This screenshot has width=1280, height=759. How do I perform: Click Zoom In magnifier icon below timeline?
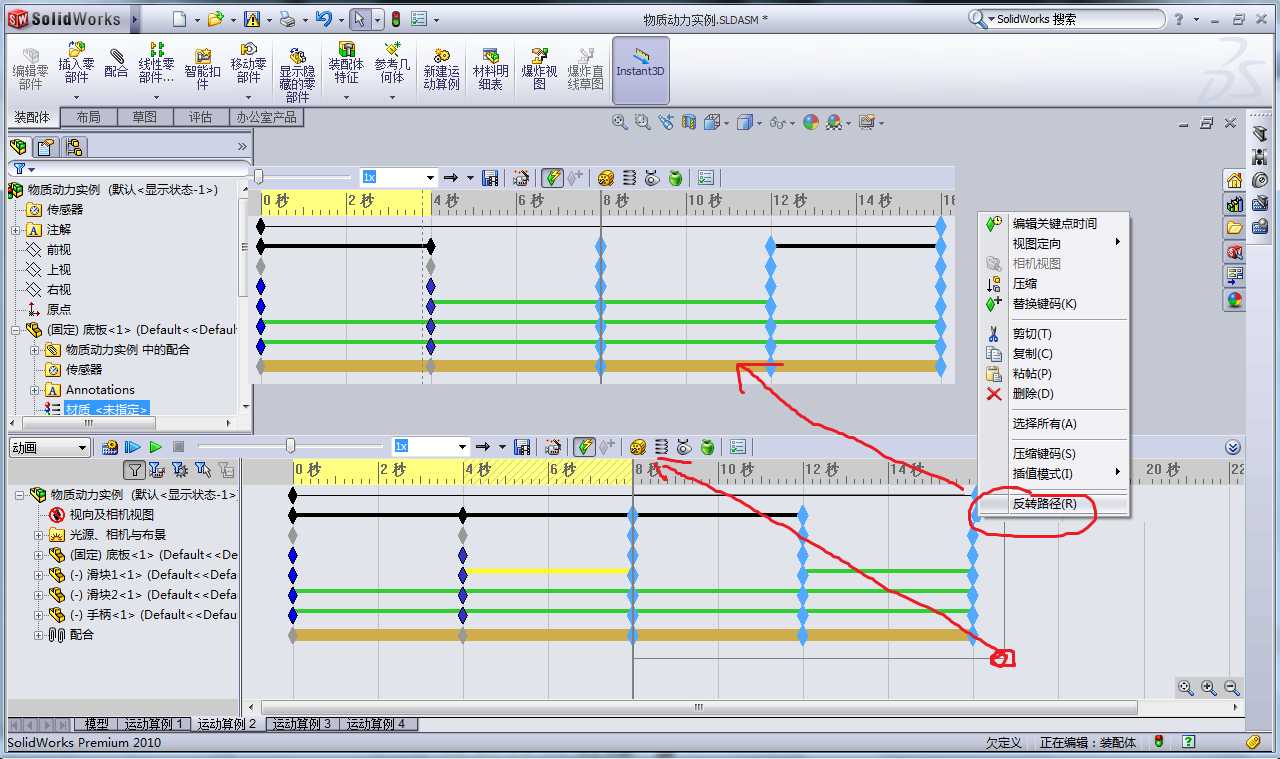[x=1209, y=687]
